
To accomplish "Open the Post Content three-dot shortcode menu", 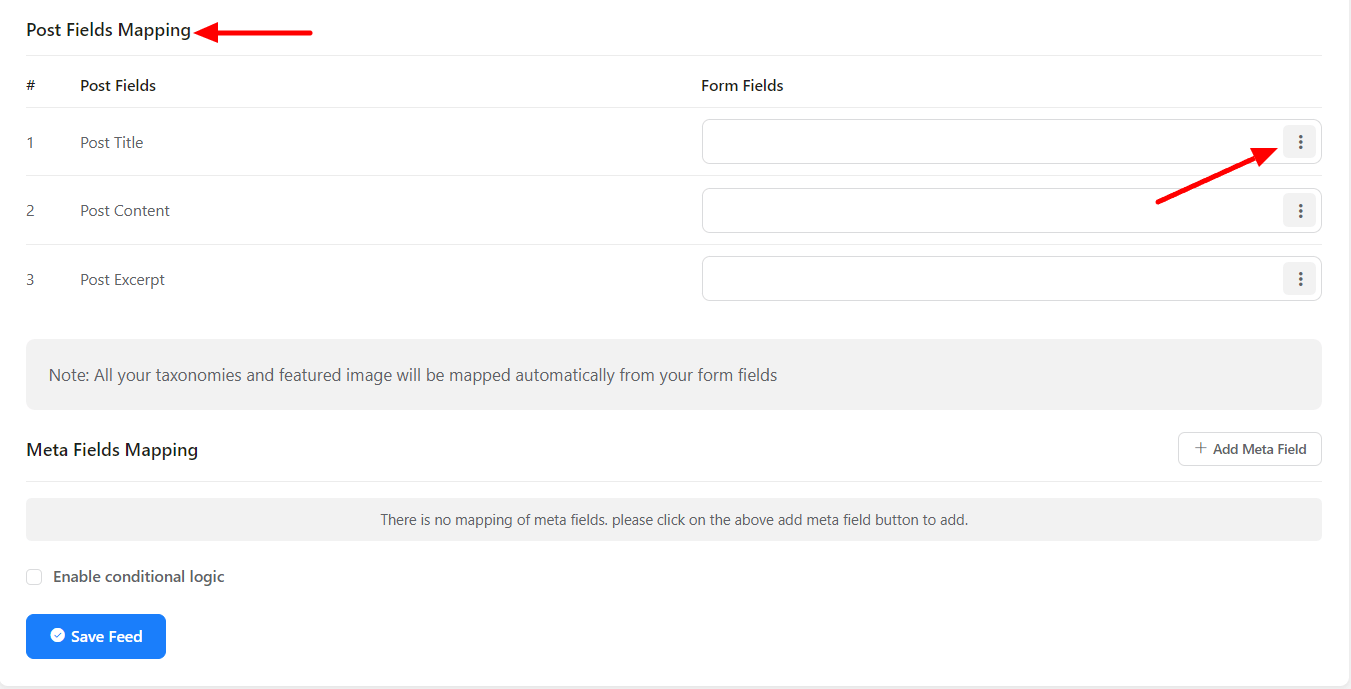I will (x=1299, y=211).
